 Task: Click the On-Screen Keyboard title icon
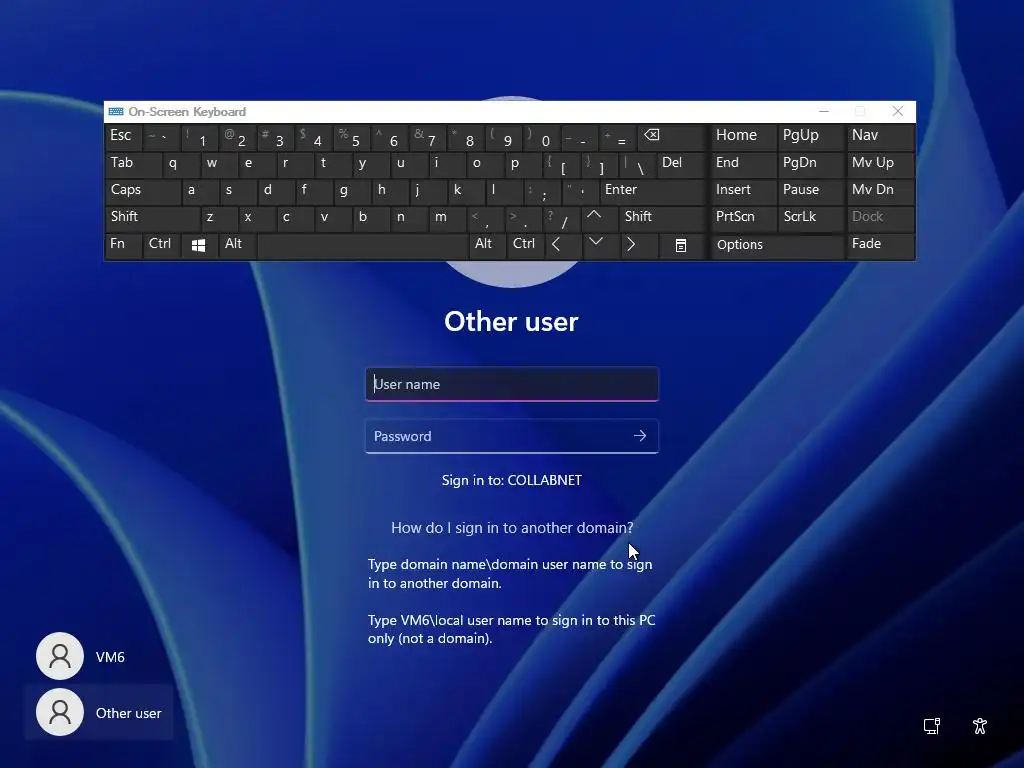(x=116, y=112)
